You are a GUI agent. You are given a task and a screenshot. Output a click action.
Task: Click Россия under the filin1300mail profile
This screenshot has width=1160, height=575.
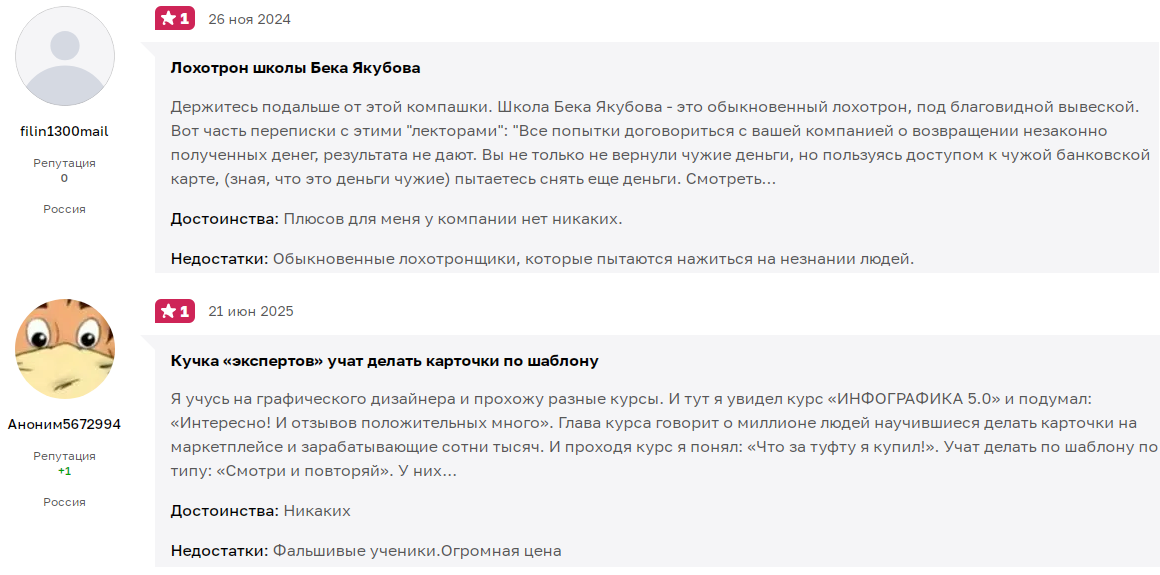(x=64, y=209)
